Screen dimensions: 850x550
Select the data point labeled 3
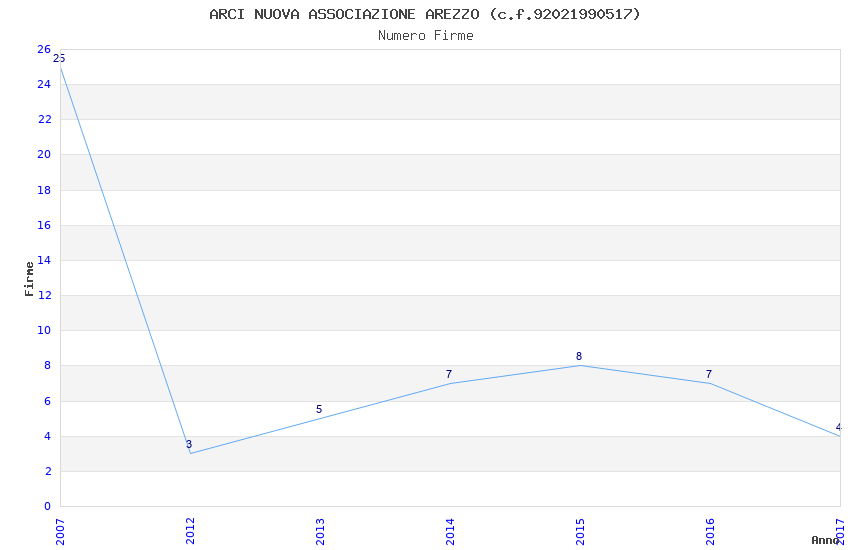pyautogui.click(x=189, y=444)
